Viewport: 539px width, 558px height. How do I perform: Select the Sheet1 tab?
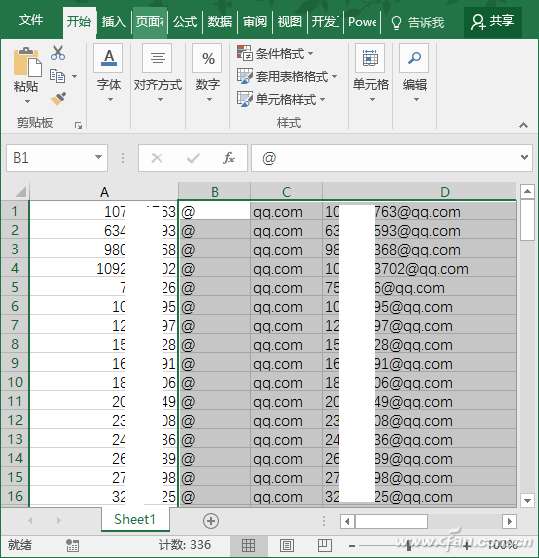coord(135,520)
